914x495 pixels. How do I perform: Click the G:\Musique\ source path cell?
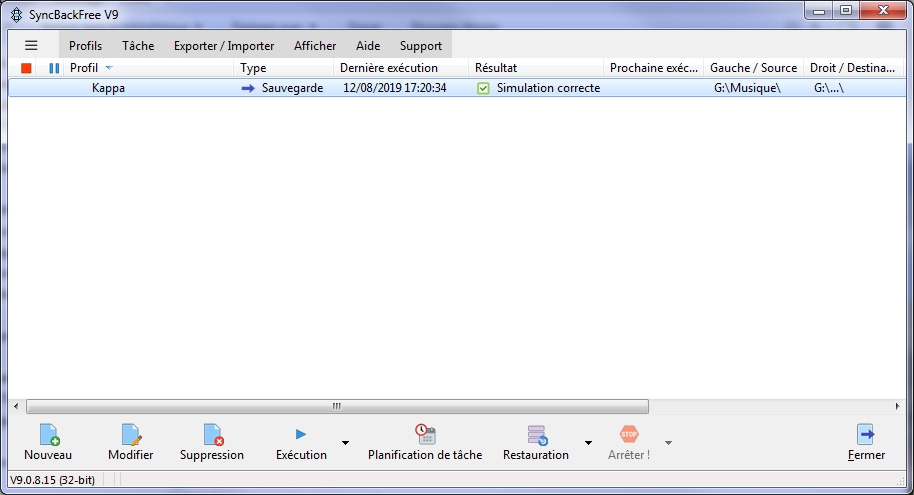pyautogui.click(x=747, y=88)
